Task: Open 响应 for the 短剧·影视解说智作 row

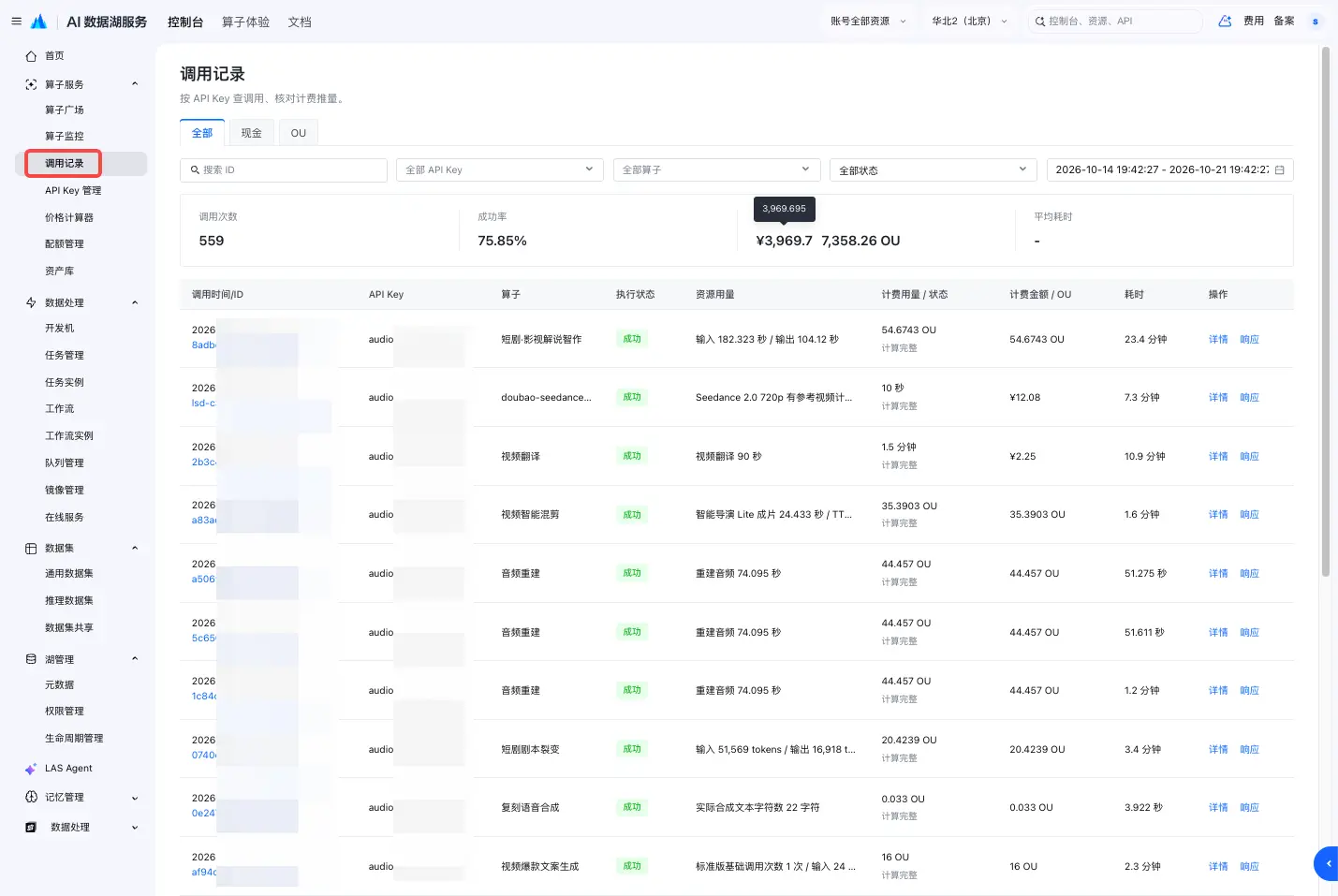Action: (x=1249, y=339)
